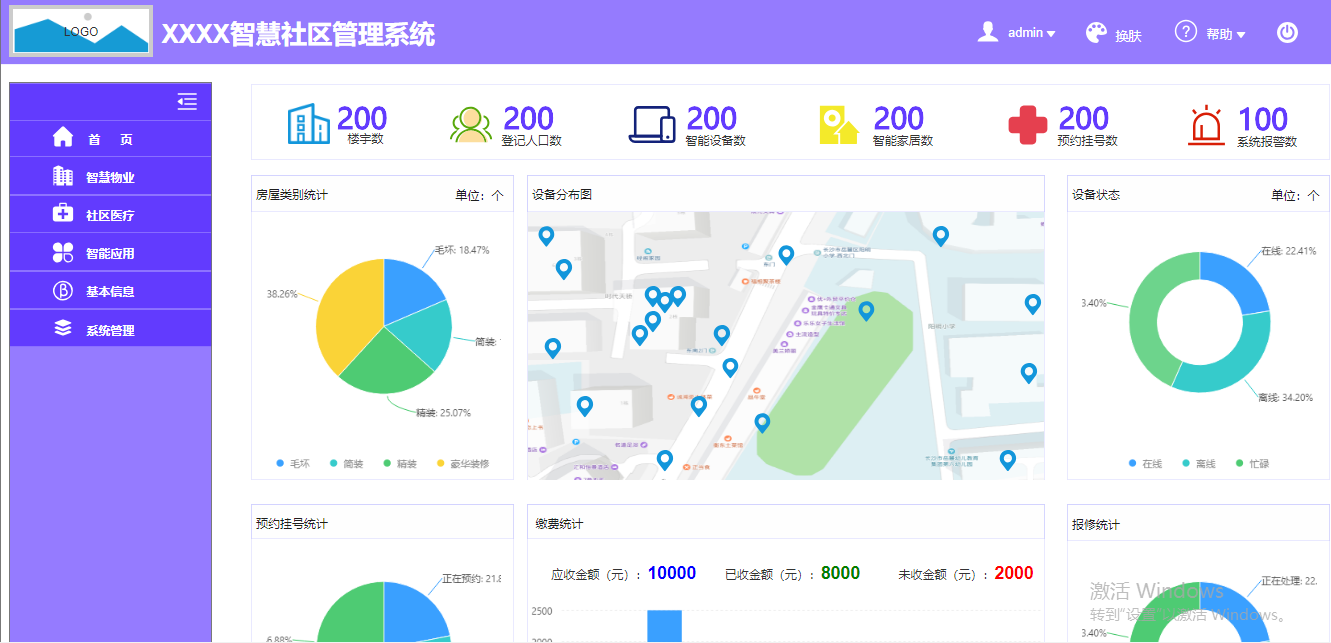The width and height of the screenshot is (1331, 643).
Task: Click the LOGO image in header
Action: tap(81, 31)
